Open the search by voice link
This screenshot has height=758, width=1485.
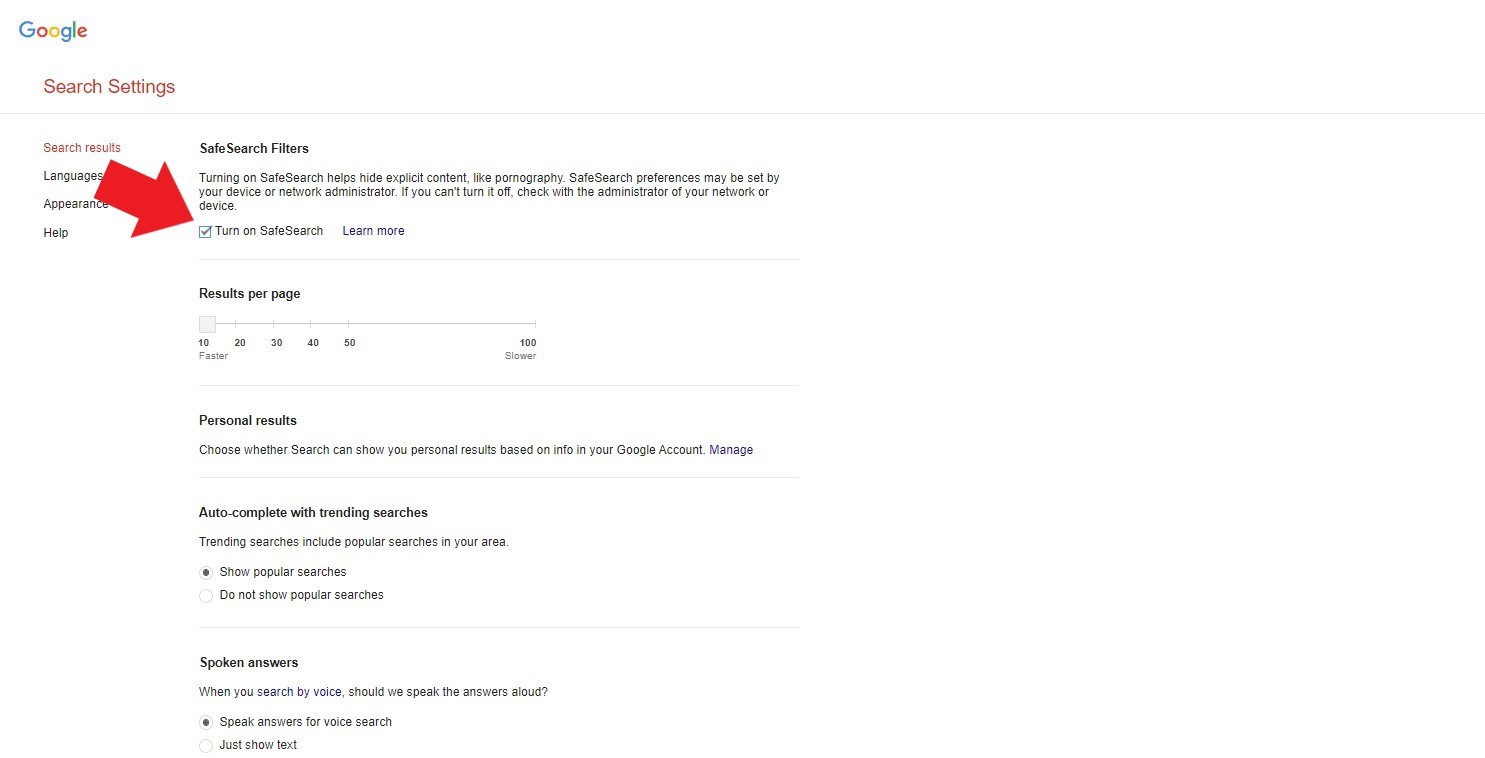299,692
